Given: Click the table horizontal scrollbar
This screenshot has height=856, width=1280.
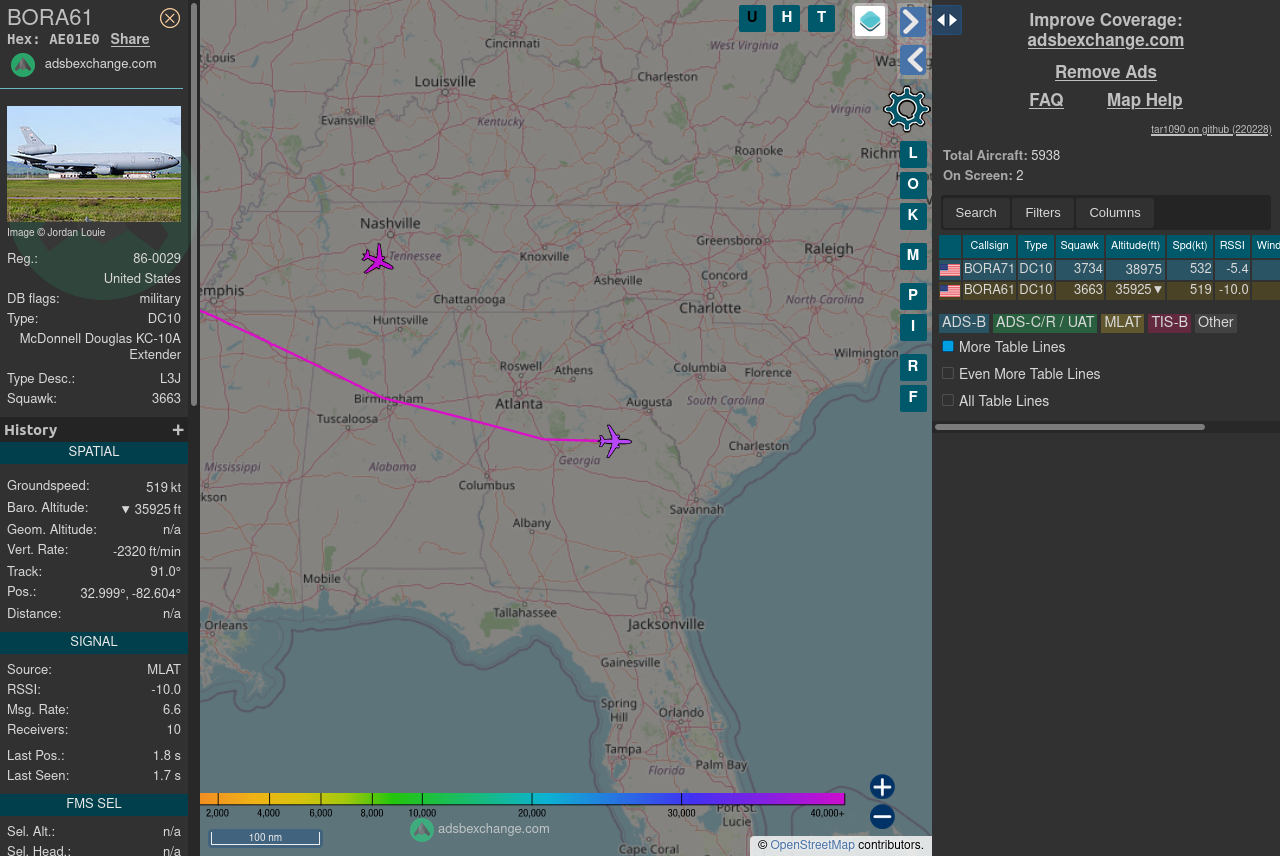Looking at the screenshot, I should pyautogui.click(x=1070, y=427).
